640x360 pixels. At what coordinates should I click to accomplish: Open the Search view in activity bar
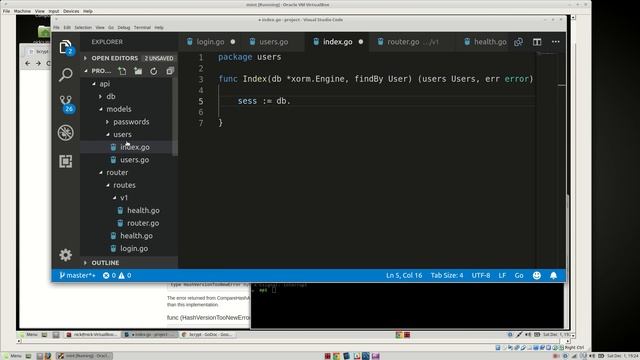pos(66,75)
